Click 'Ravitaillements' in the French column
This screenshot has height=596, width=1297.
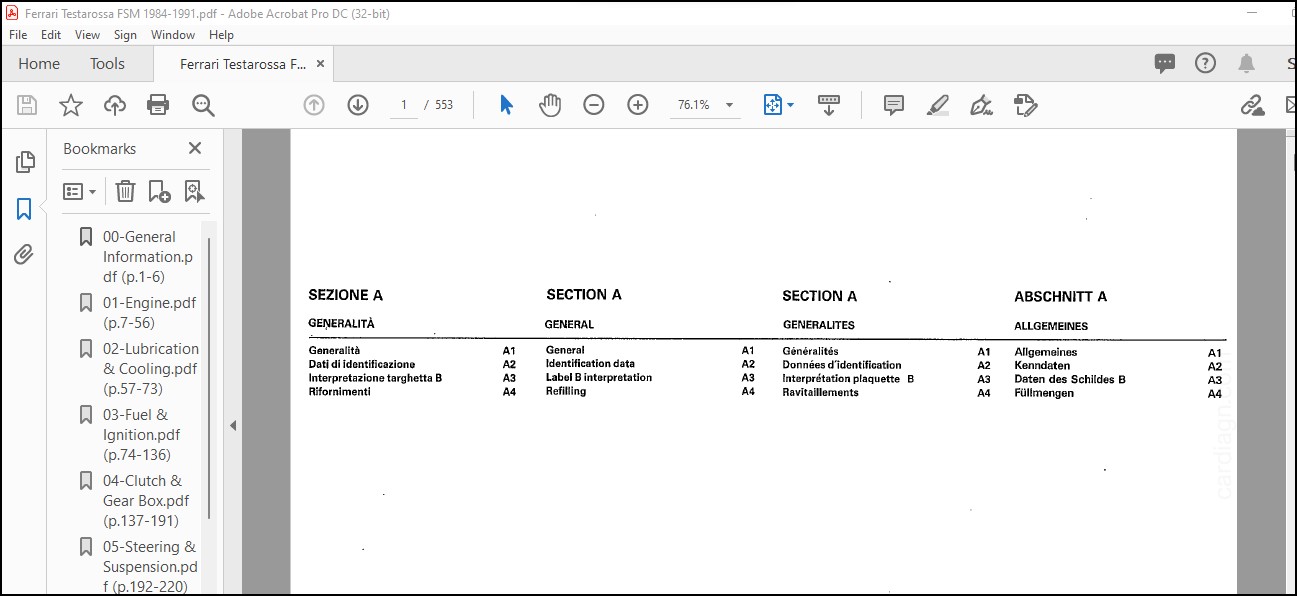[x=820, y=393]
